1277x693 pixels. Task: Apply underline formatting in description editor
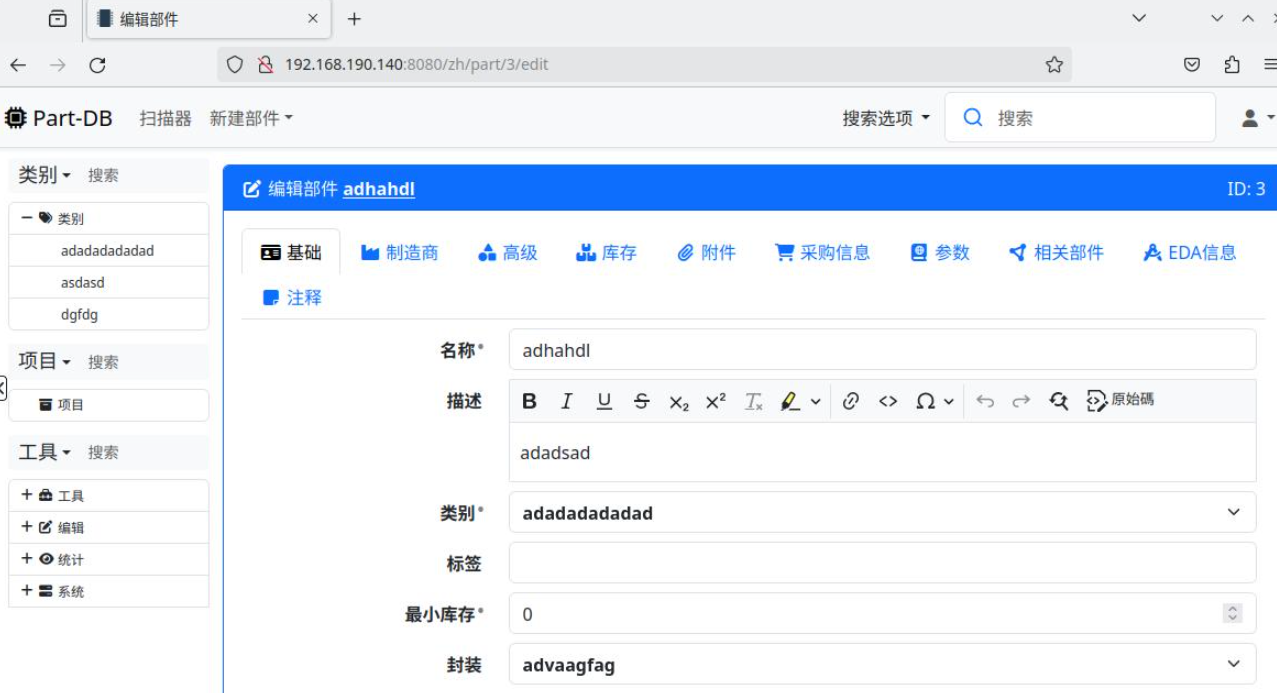604,401
